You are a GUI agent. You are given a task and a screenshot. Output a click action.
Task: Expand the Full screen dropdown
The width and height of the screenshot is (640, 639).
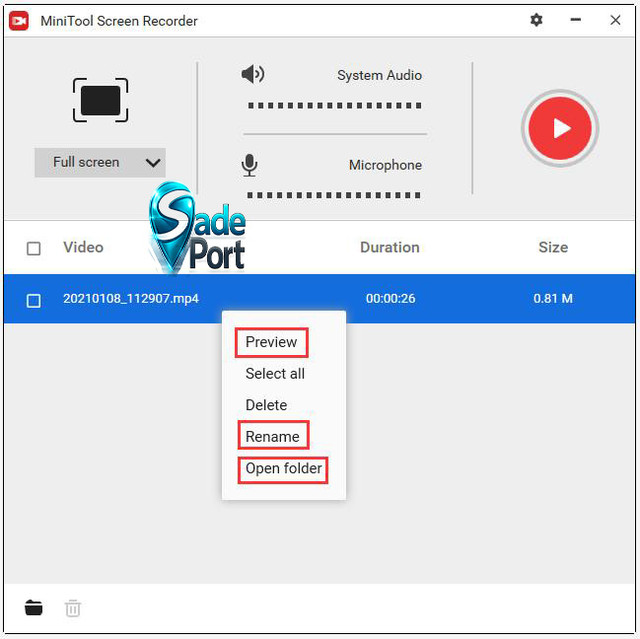point(100,162)
